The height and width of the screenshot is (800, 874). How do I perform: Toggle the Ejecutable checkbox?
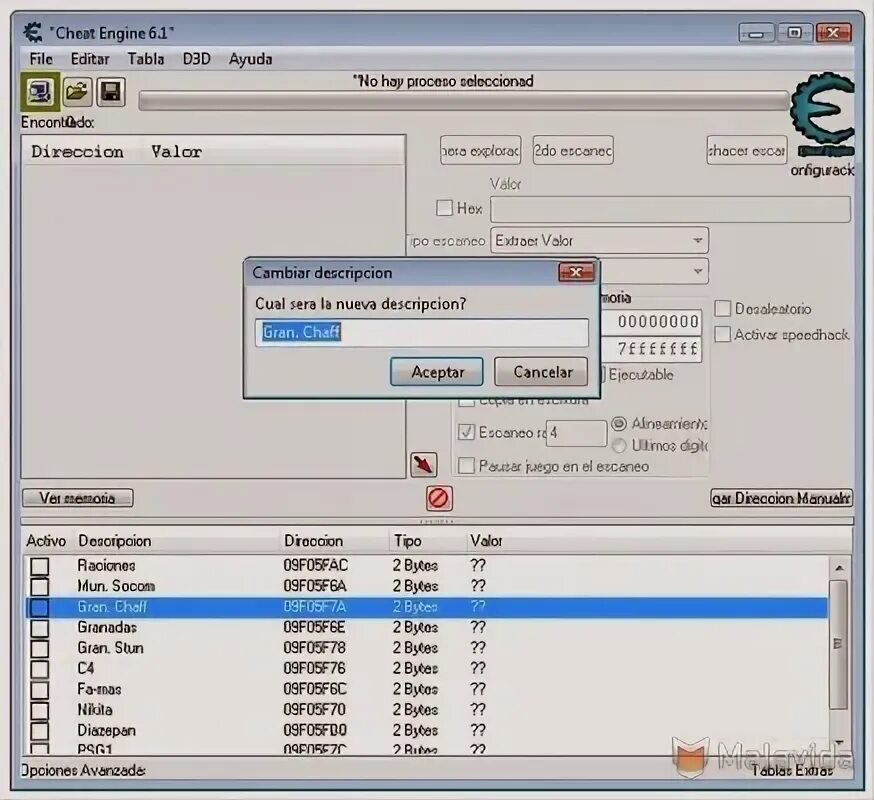pyautogui.click(x=603, y=374)
